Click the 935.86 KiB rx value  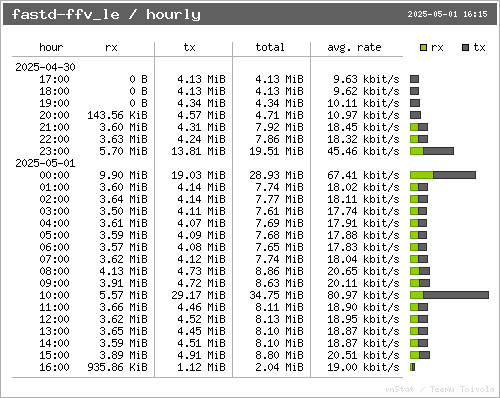click(x=117, y=367)
